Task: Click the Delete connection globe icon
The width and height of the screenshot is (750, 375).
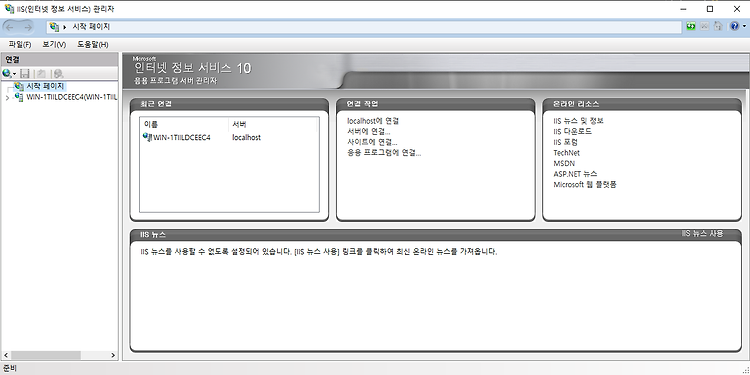Action: tap(58, 73)
